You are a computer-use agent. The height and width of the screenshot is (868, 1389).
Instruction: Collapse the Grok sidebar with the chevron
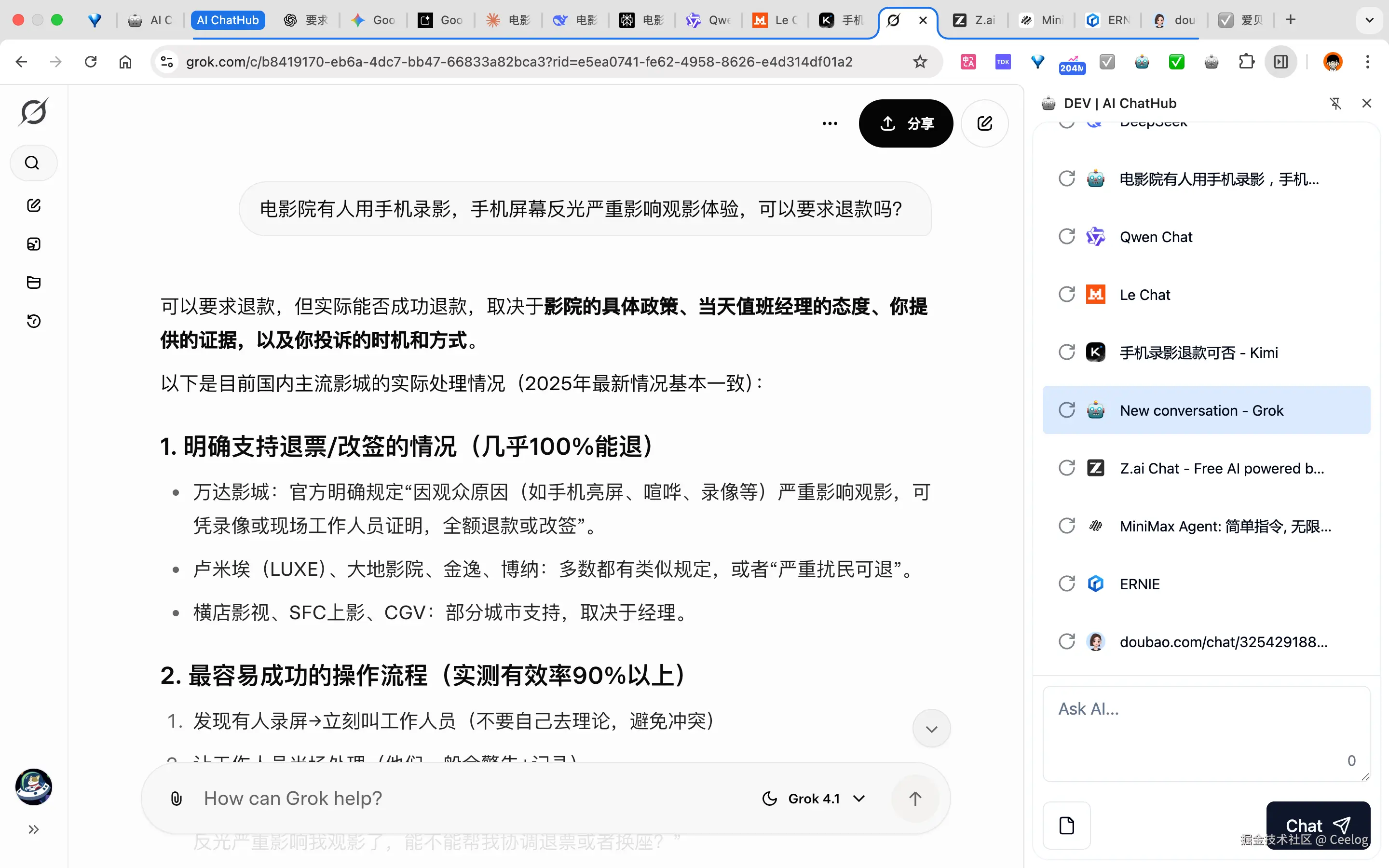point(33,829)
